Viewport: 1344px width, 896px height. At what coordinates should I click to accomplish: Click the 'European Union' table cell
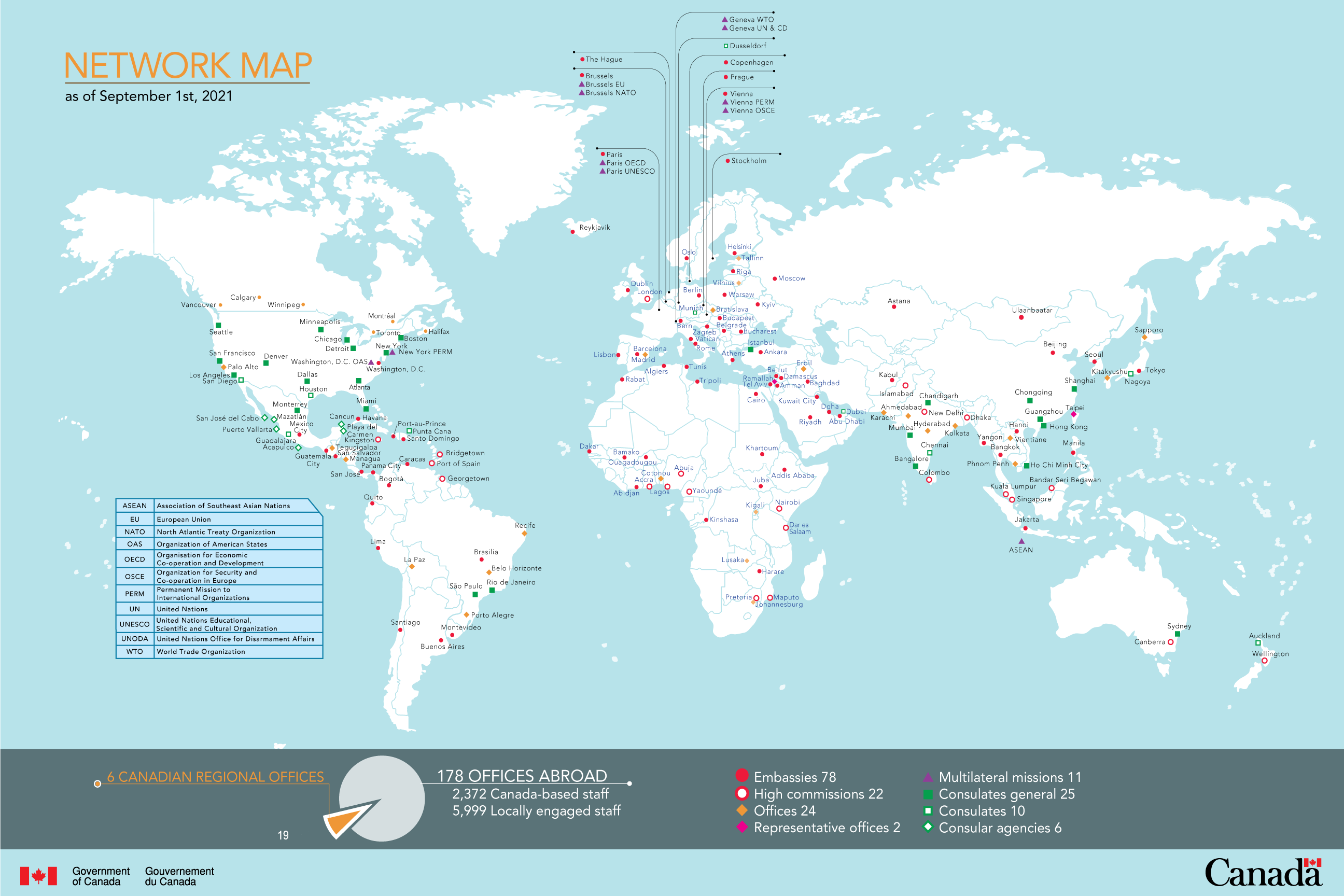239,519
